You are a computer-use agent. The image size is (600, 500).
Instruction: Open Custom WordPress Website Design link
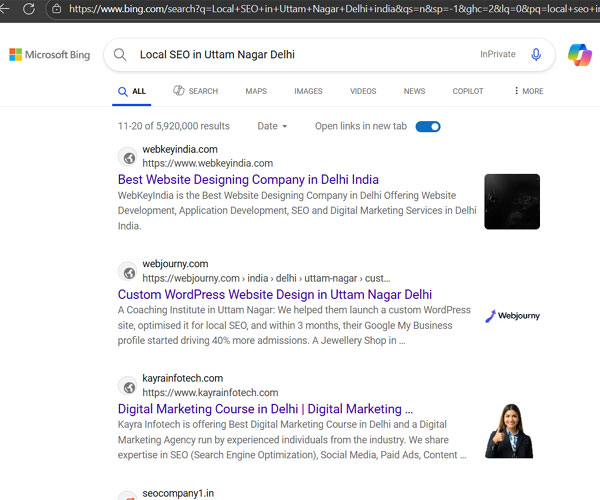click(275, 295)
